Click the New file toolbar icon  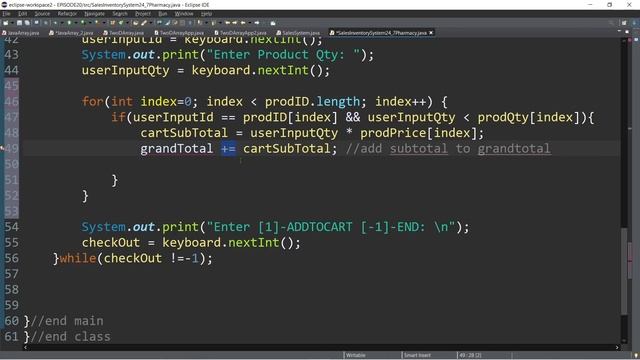6,23
